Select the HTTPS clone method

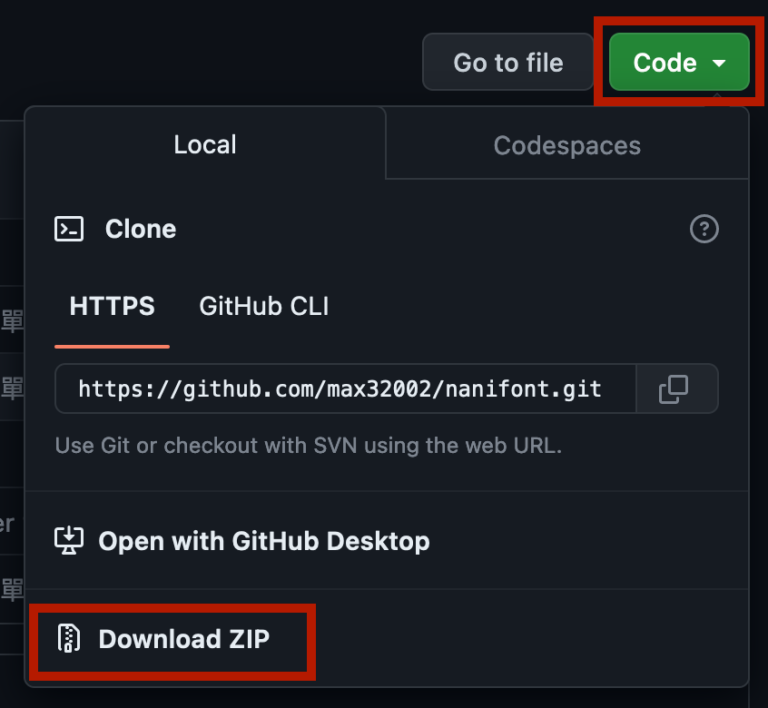click(112, 306)
